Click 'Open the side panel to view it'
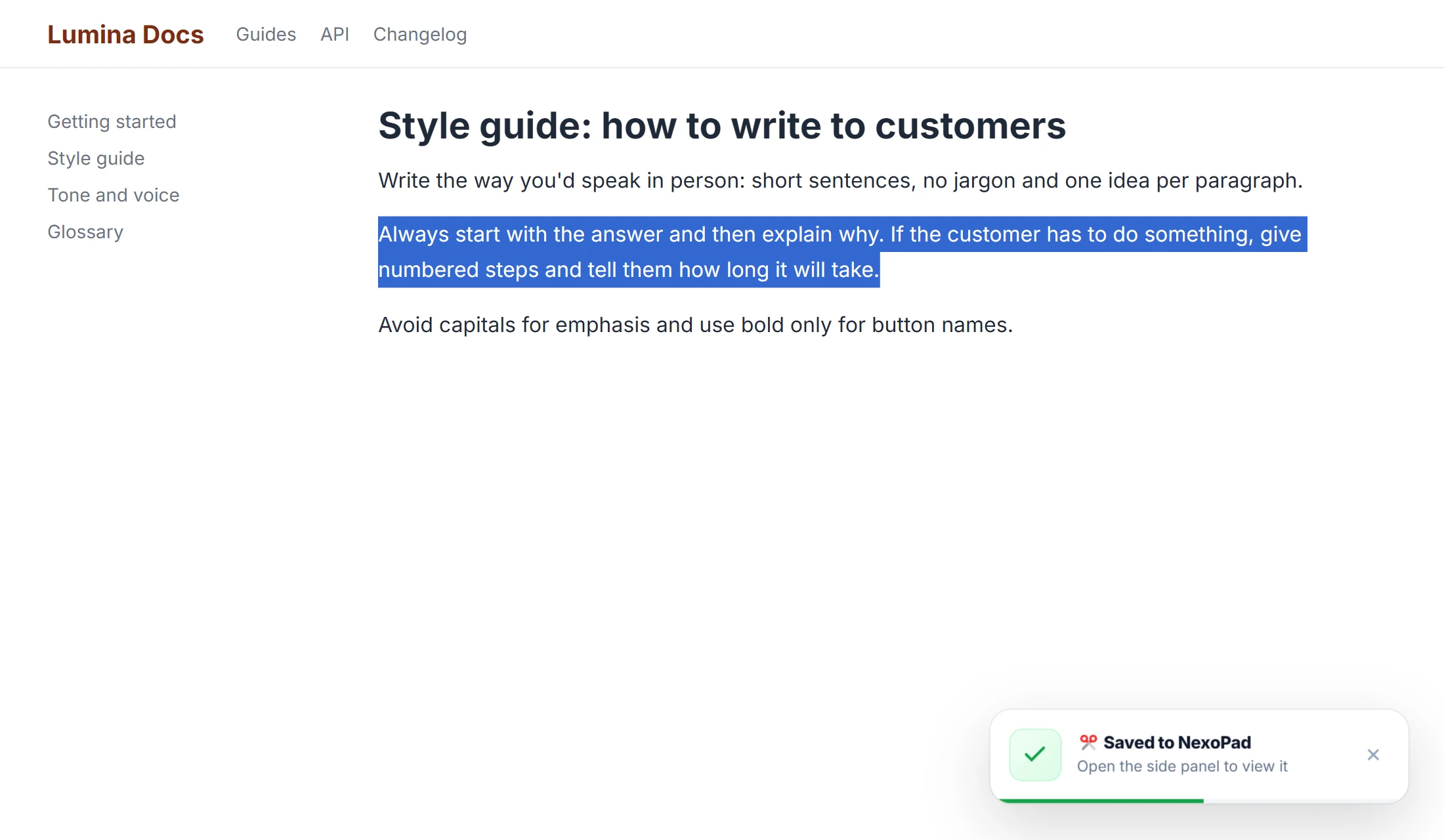This screenshot has height=840, width=1444. (1182, 766)
